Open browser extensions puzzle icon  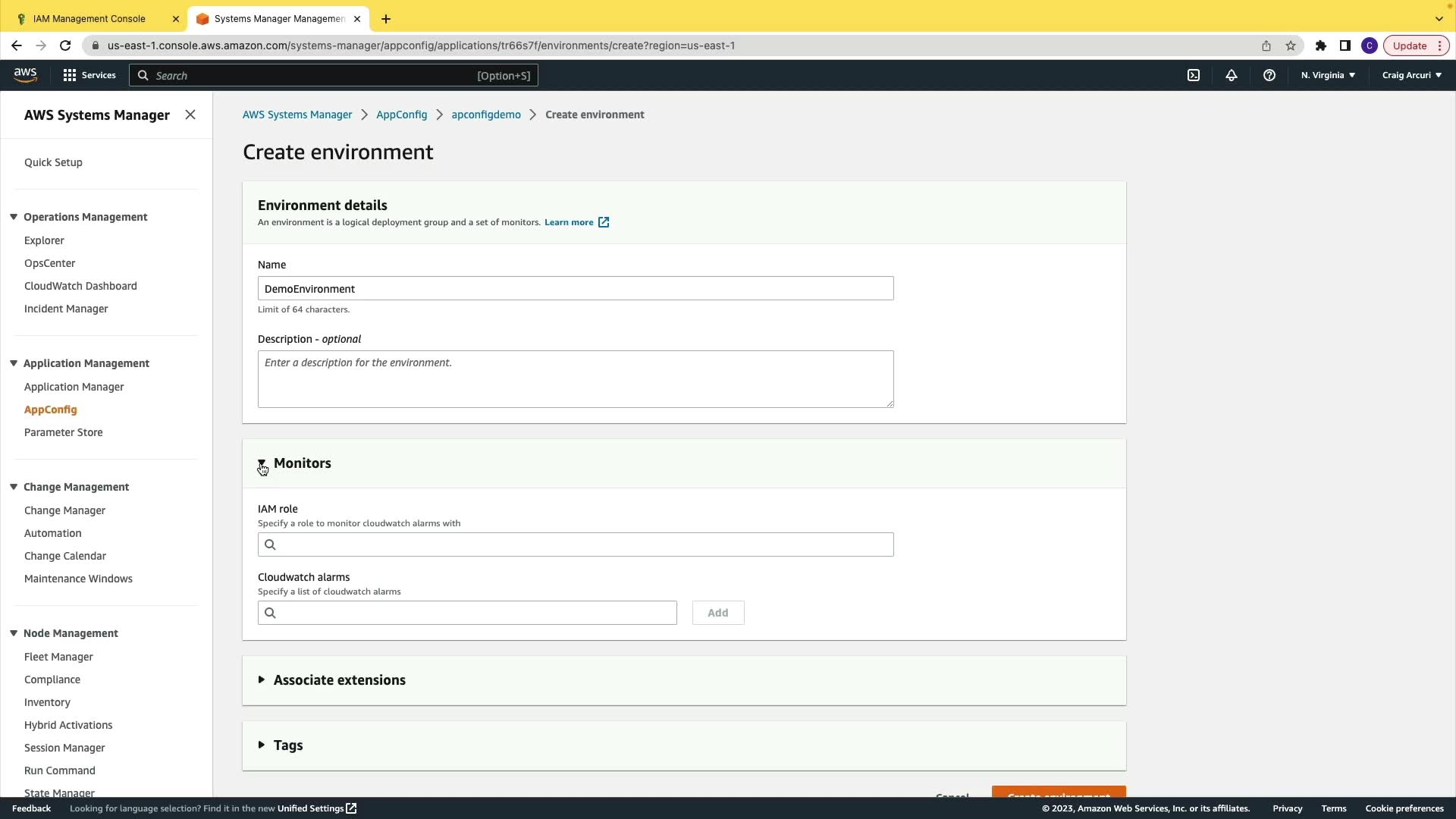pos(1321,45)
